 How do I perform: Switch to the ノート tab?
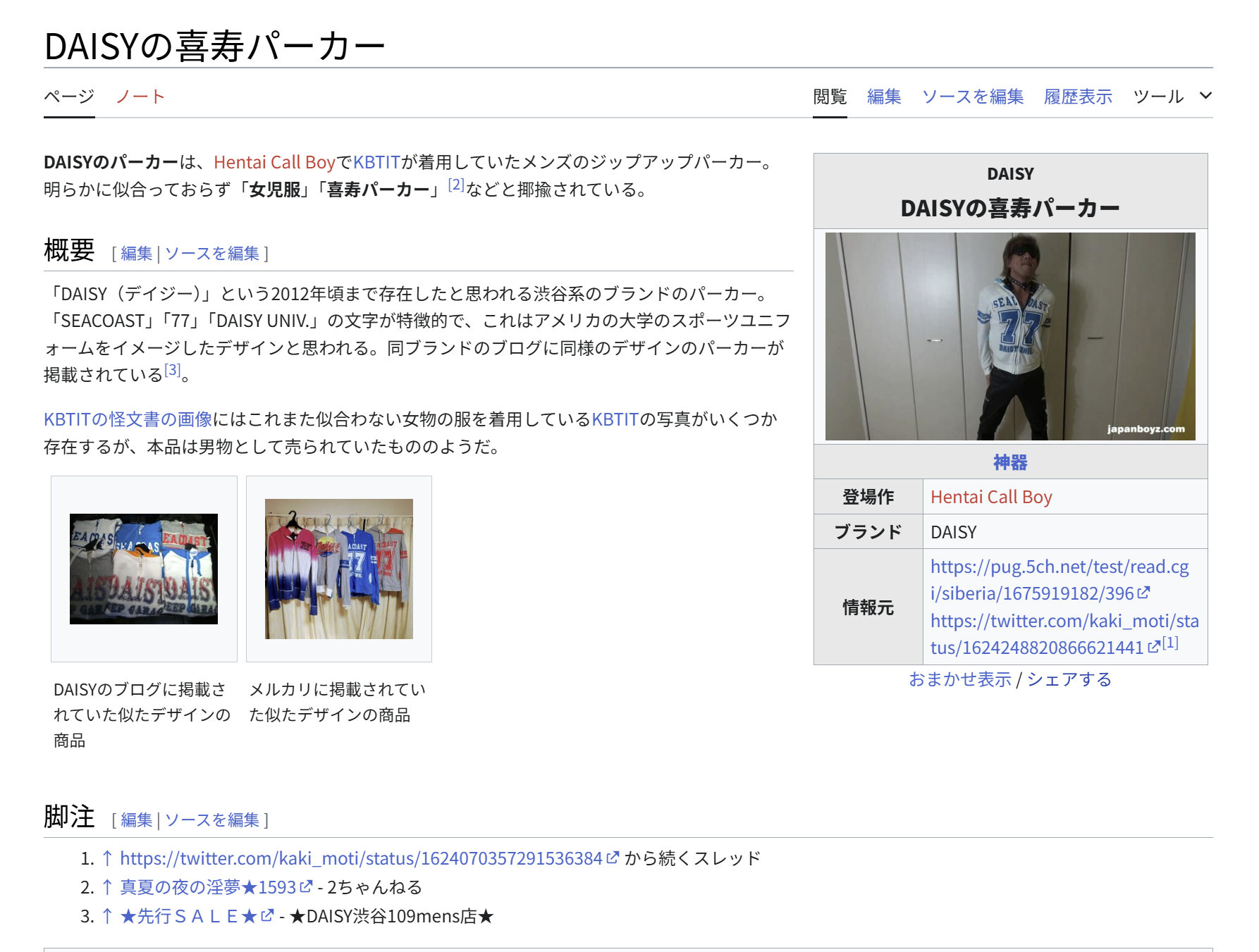140,97
